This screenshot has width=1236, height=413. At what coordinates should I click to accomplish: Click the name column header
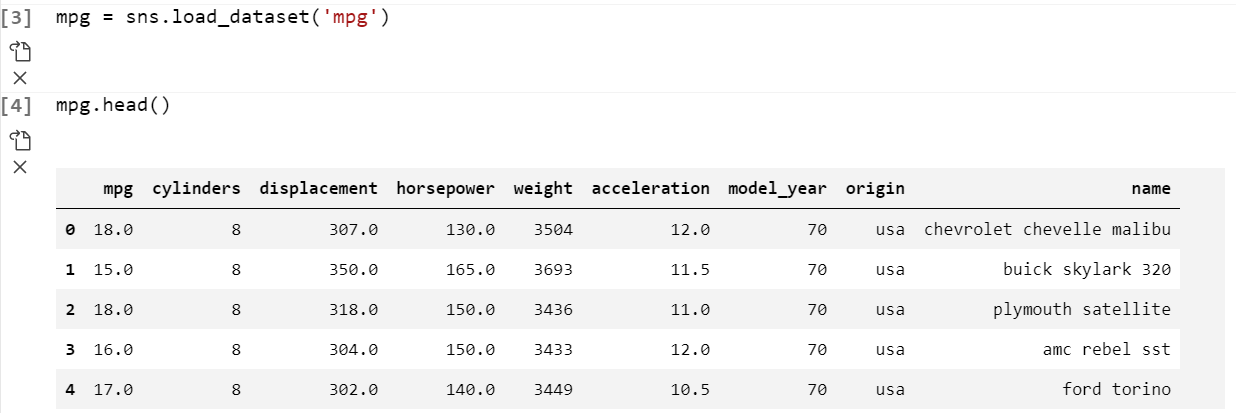click(1150, 188)
